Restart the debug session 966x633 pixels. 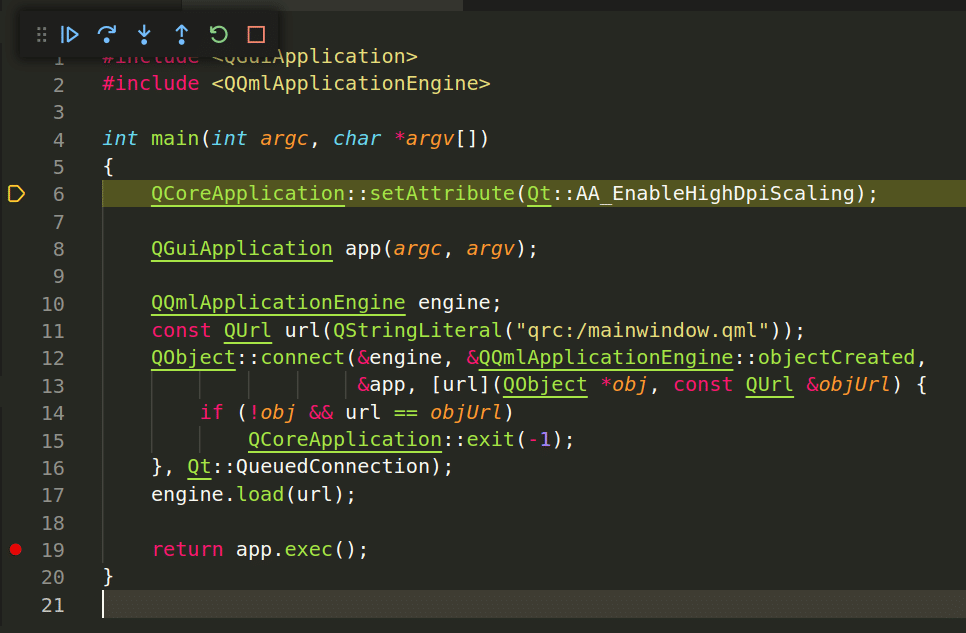[x=218, y=35]
